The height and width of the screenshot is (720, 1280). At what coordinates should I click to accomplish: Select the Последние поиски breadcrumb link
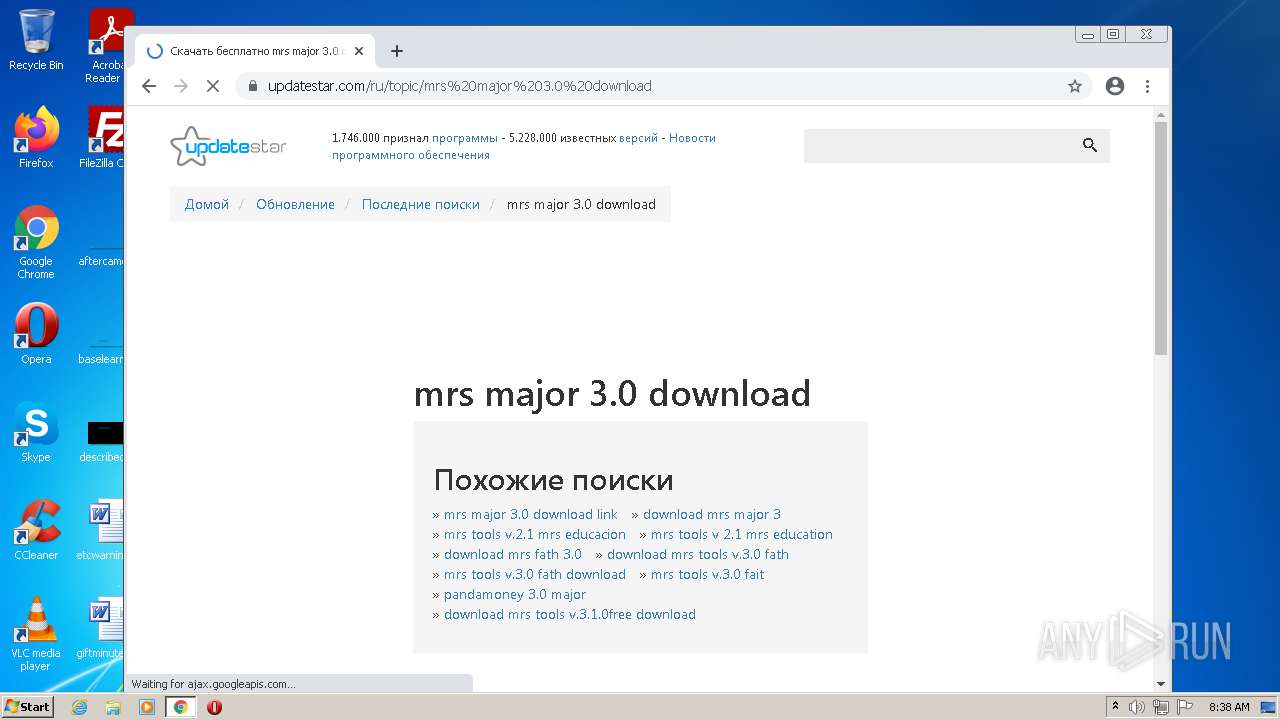[x=421, y=204]
